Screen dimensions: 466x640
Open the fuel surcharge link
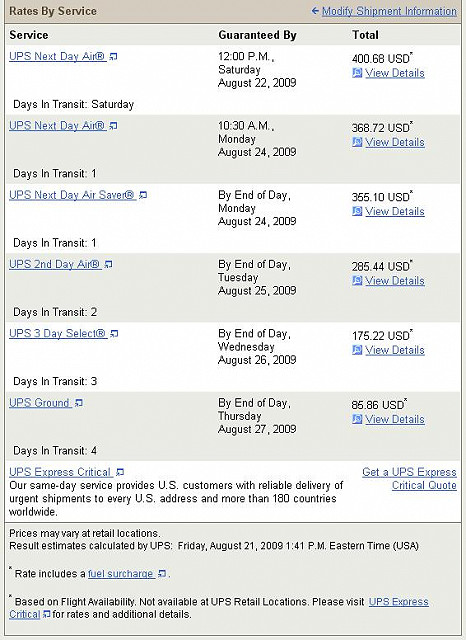[120, 573]
